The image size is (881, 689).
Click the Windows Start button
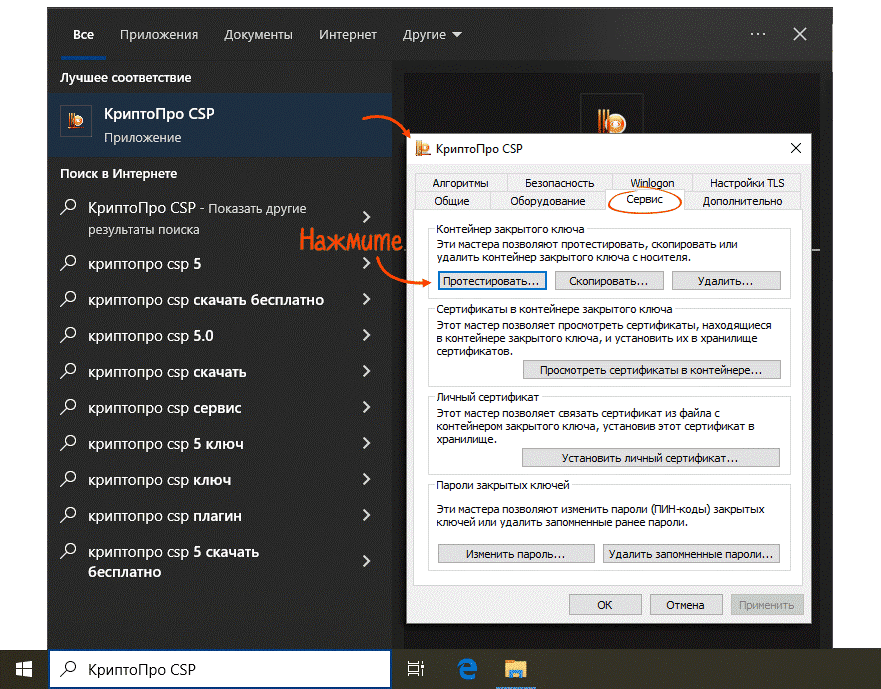23,669
